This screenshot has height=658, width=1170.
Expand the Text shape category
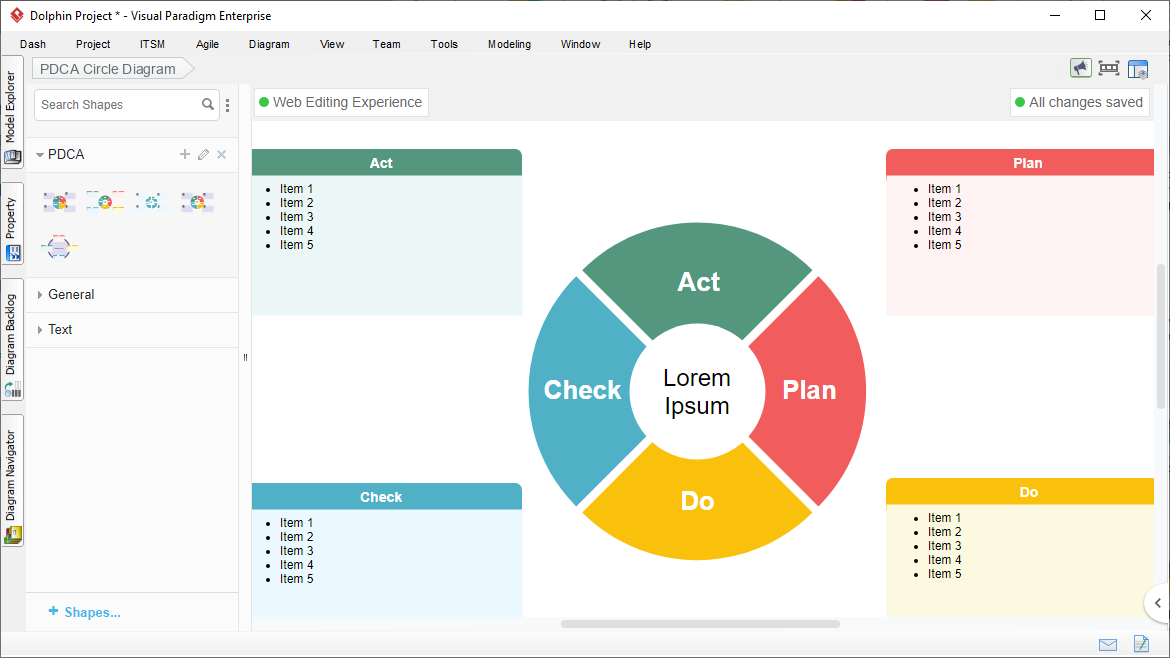(x=40, y=330)
